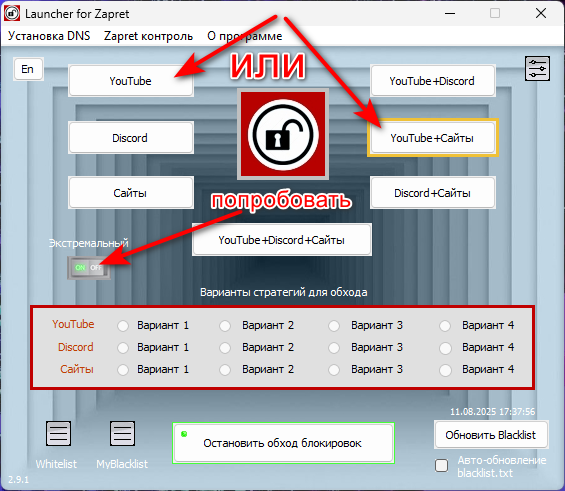Viewport: 565px width, 491px height.
Task: Click the MyBlacklist label text
Action: [122, 464]
